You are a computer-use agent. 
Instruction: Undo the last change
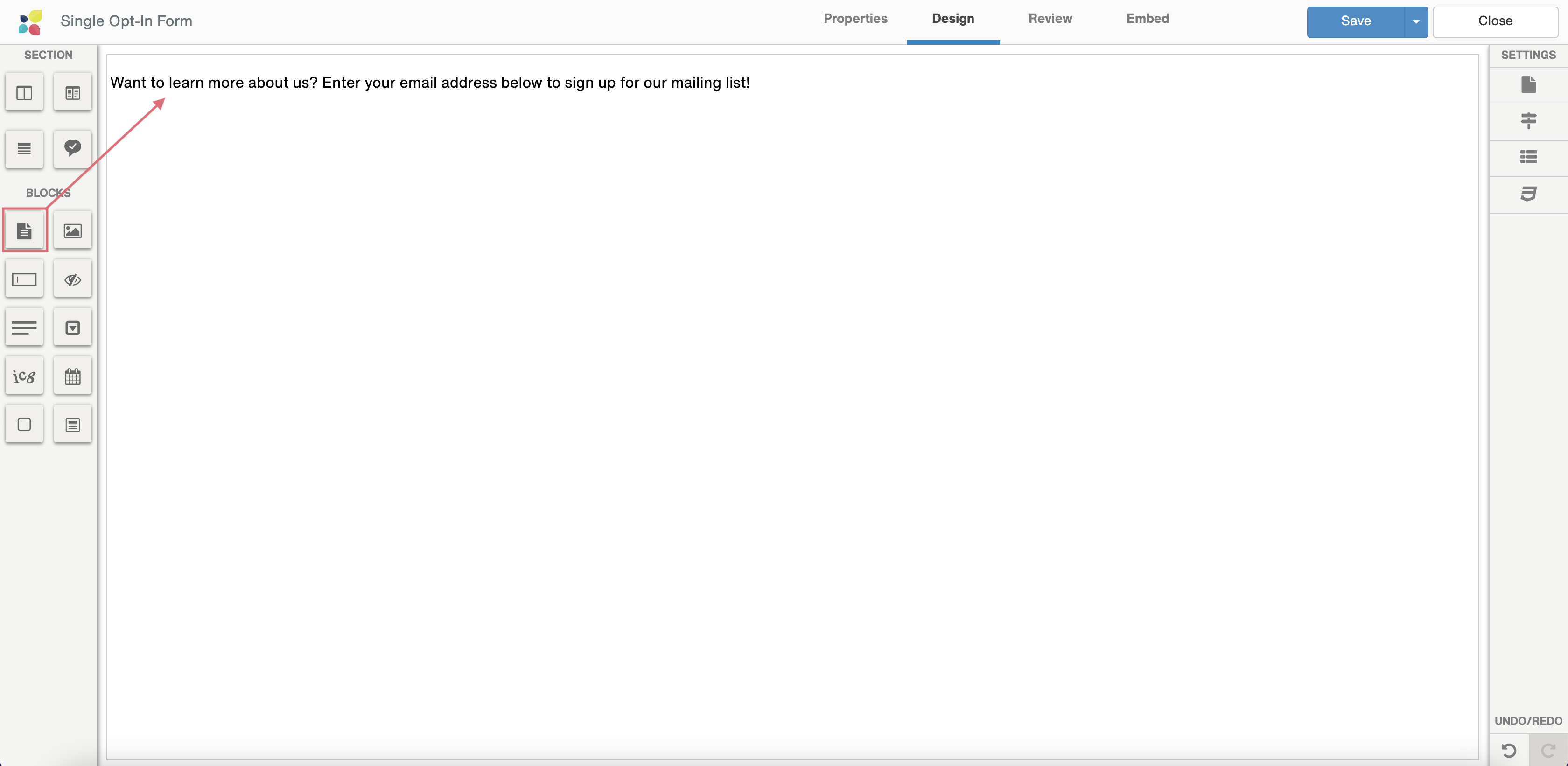pyautogui.click(x=1509, y=750)
